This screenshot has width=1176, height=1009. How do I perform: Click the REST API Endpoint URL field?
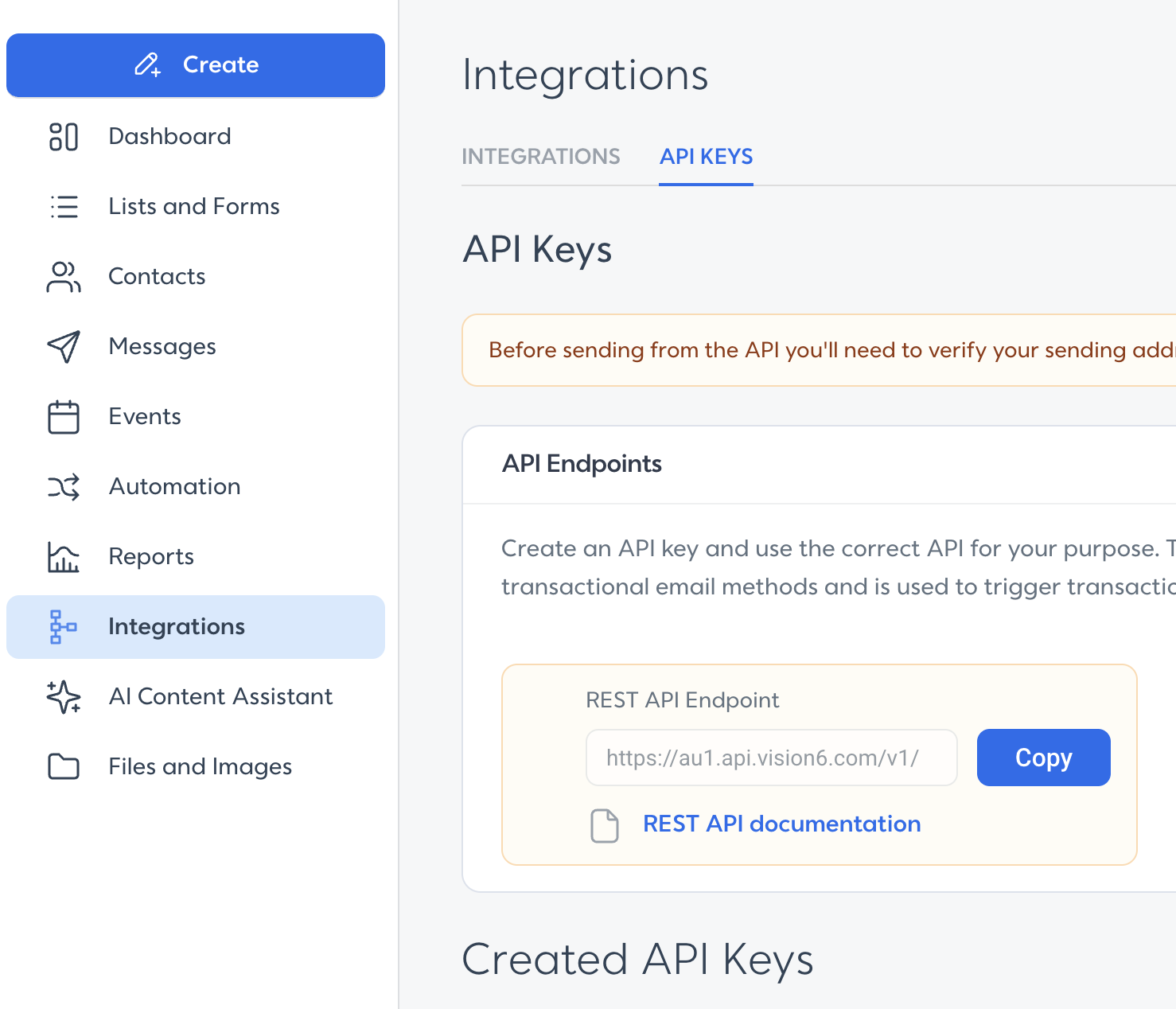(x=772, y=758)
